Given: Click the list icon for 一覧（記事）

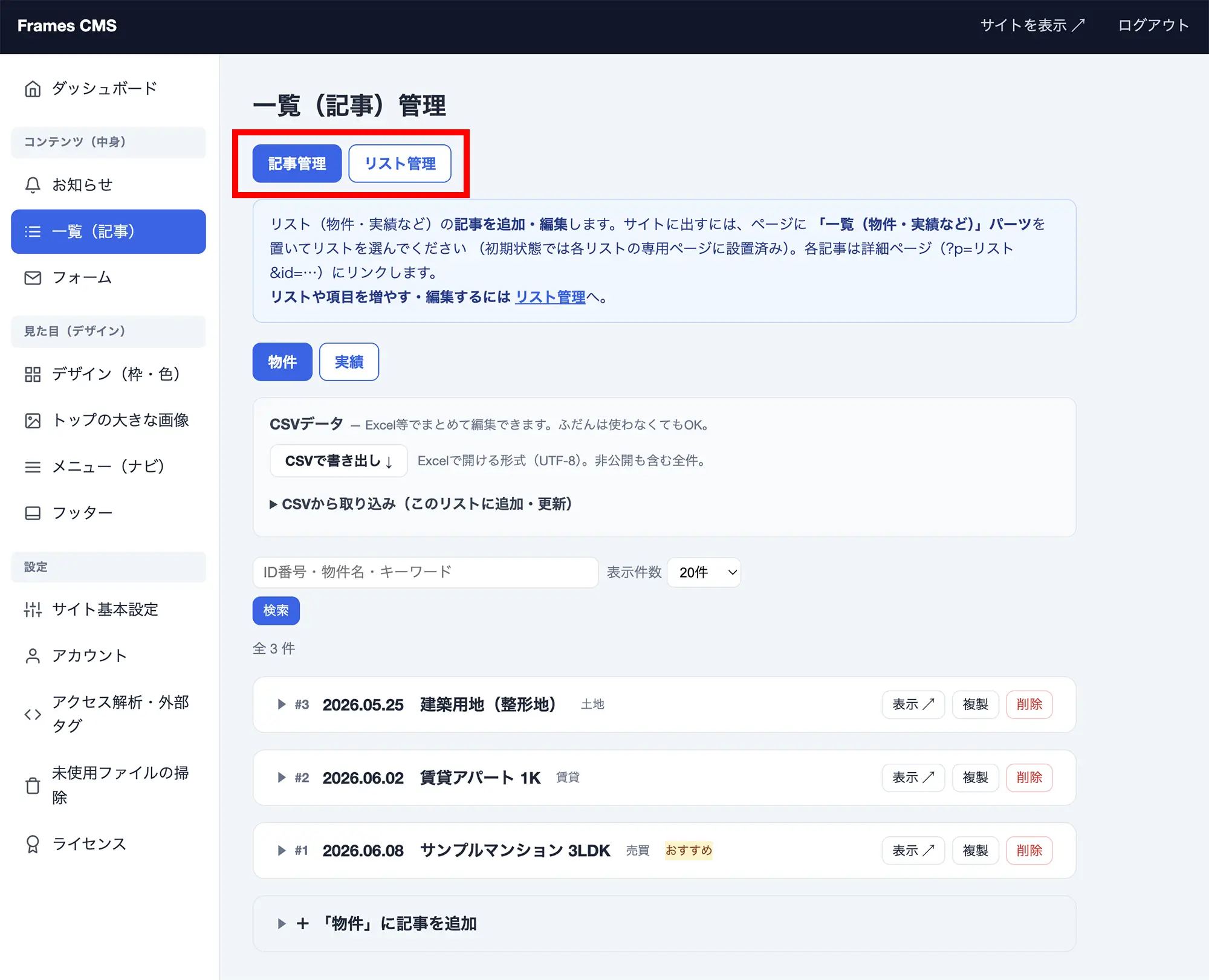Looking at the screenshot, I should tap(33, 231).
